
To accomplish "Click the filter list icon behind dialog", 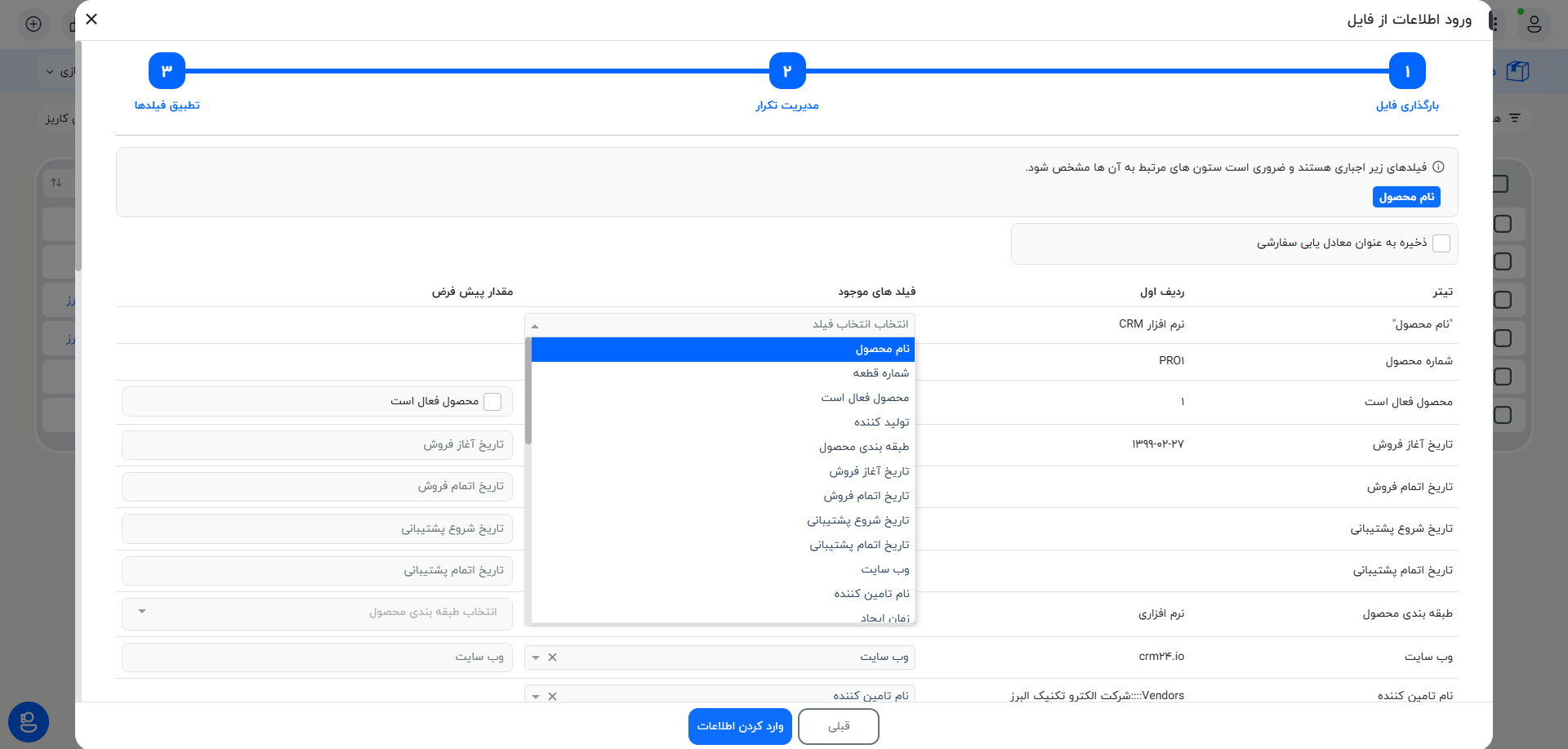I will pyautogui.click(x=1515, y=118).
